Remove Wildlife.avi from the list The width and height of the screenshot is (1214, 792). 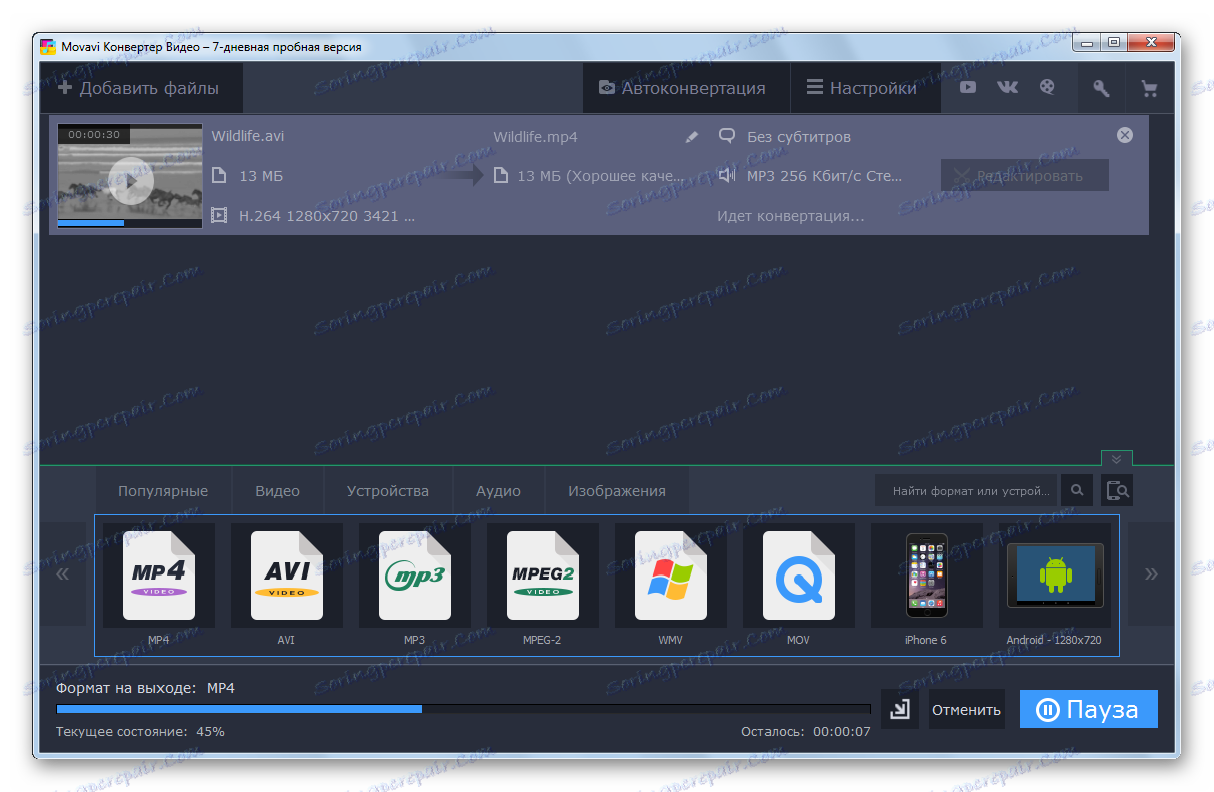click(1125, 135)
